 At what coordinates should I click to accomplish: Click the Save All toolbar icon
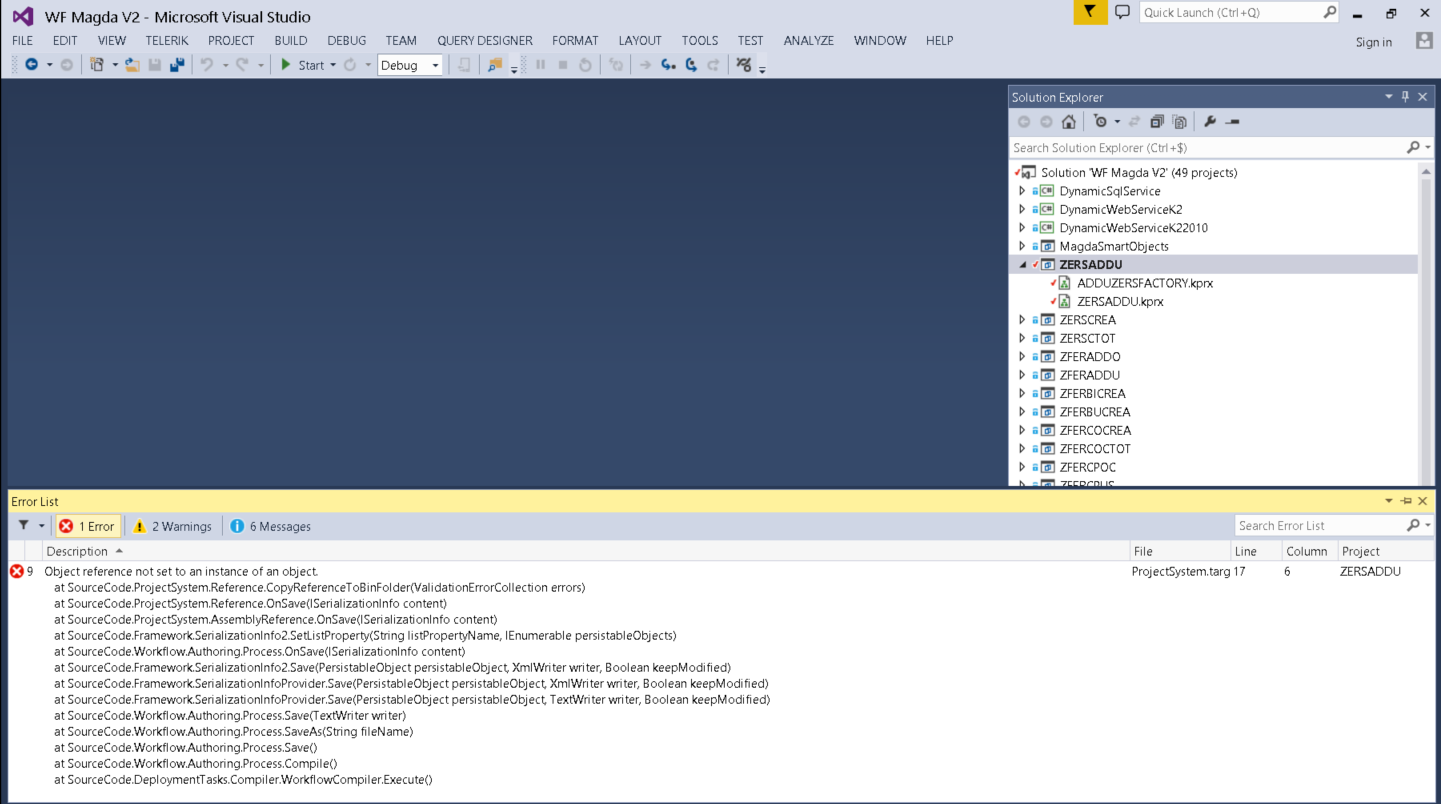click(177, 65)
